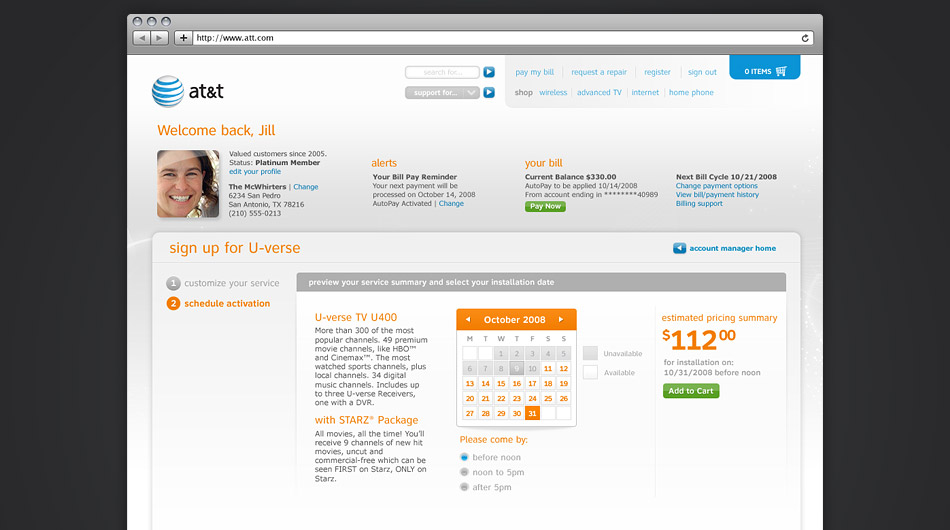Click edit your profile link

(255, 171)
